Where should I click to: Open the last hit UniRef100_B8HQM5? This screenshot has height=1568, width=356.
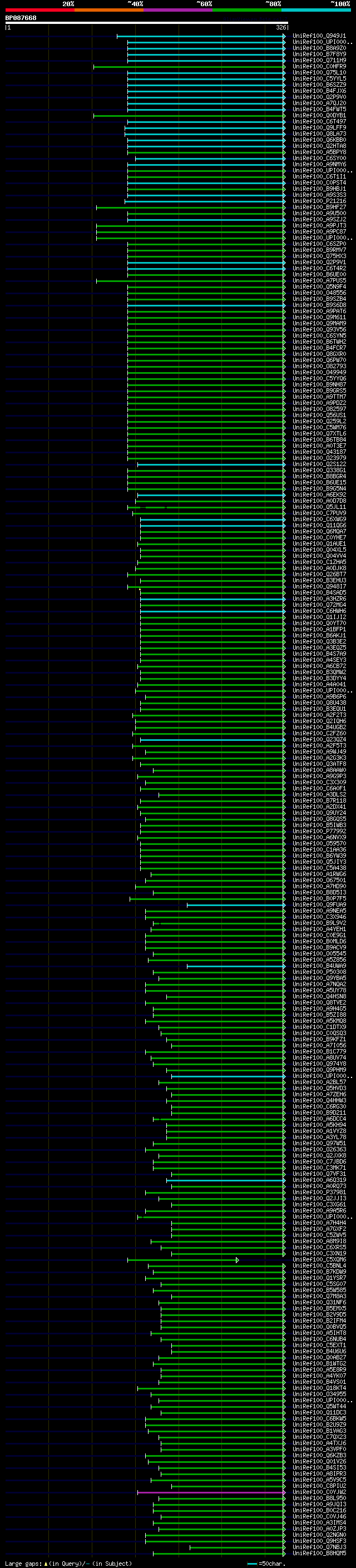[x=319, y=1553]
